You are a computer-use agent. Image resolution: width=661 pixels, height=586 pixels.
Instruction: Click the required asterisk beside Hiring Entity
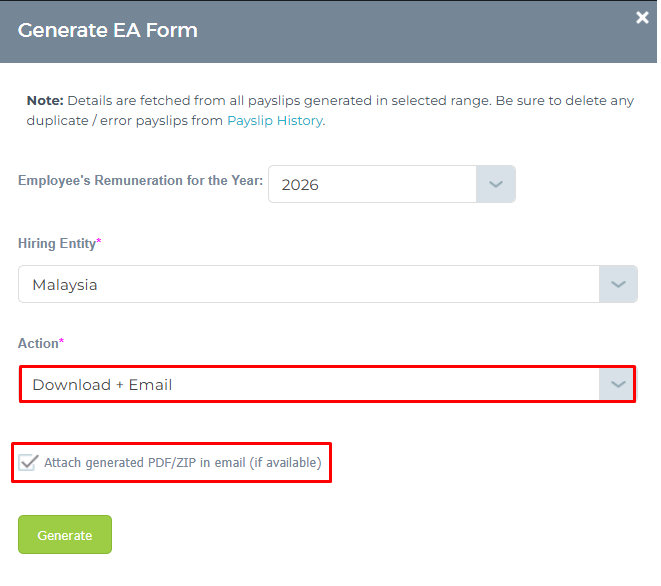click(99, 241)
